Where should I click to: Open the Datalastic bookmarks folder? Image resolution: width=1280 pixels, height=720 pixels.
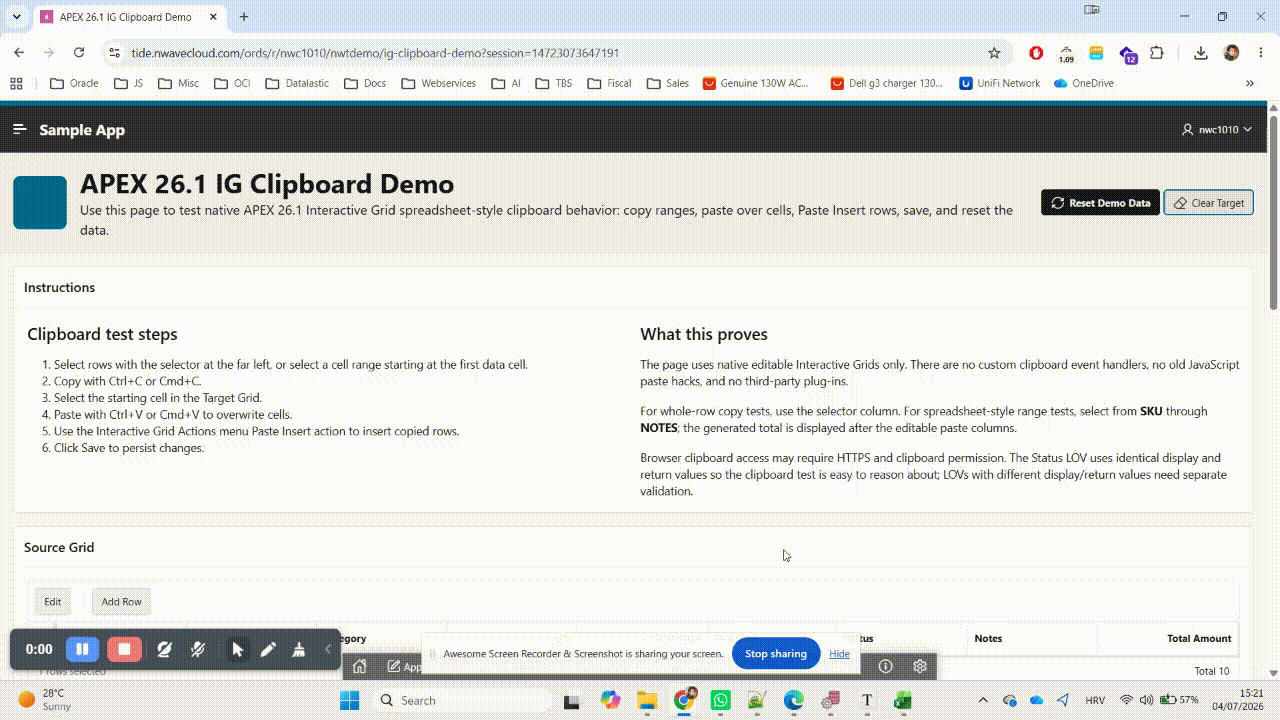(297, 83)
